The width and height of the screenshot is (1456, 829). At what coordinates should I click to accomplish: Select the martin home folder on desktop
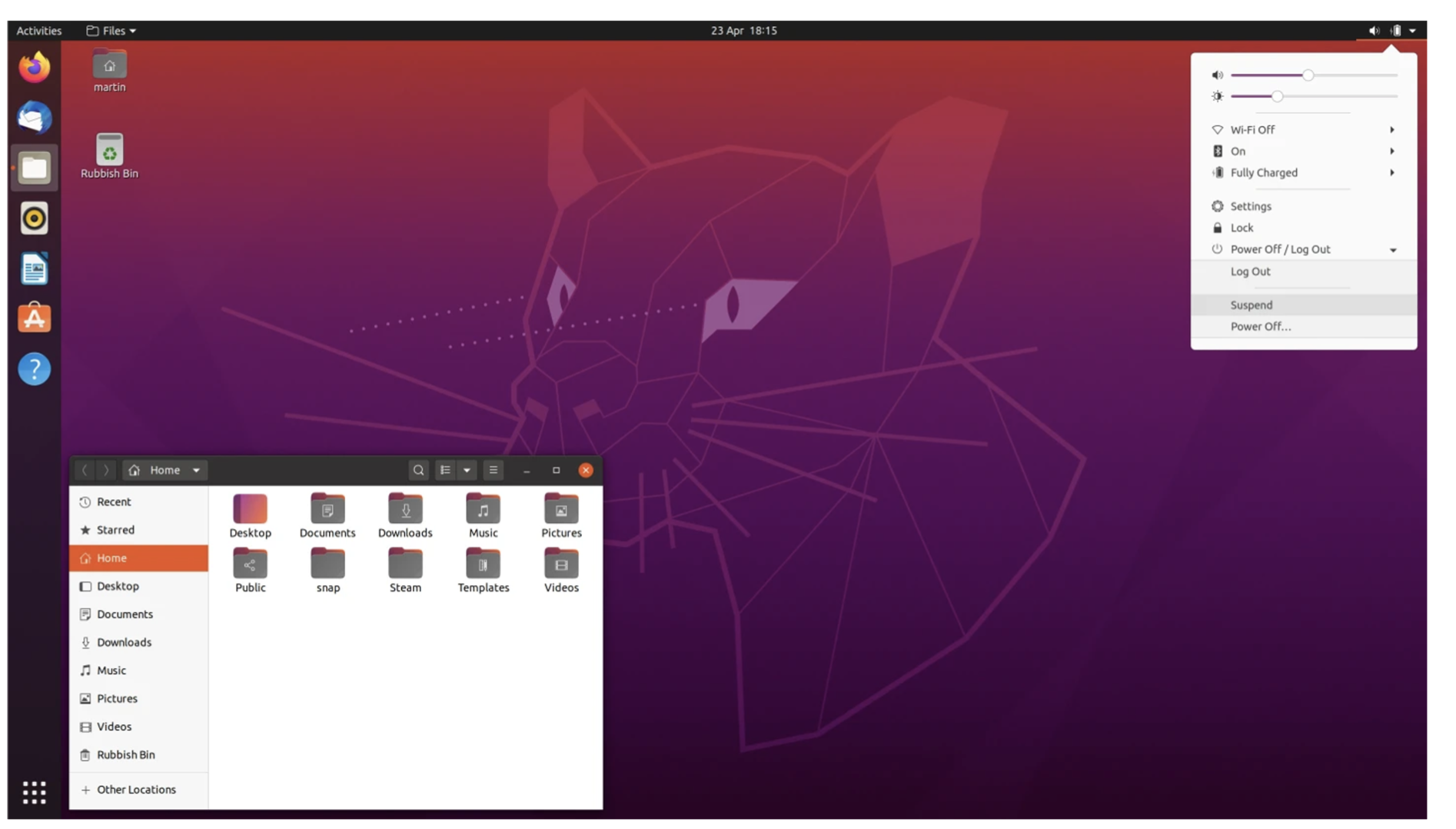109,71
